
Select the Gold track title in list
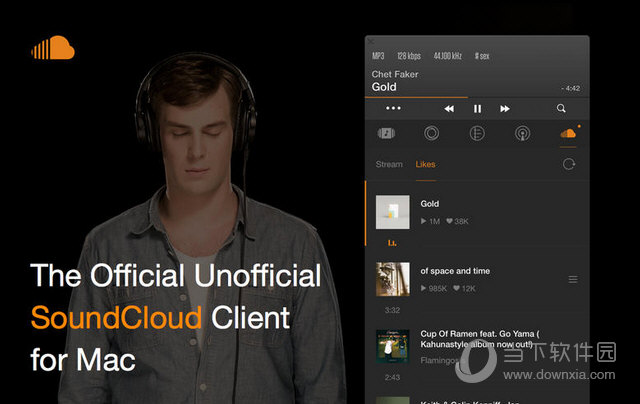pos(430,204)
